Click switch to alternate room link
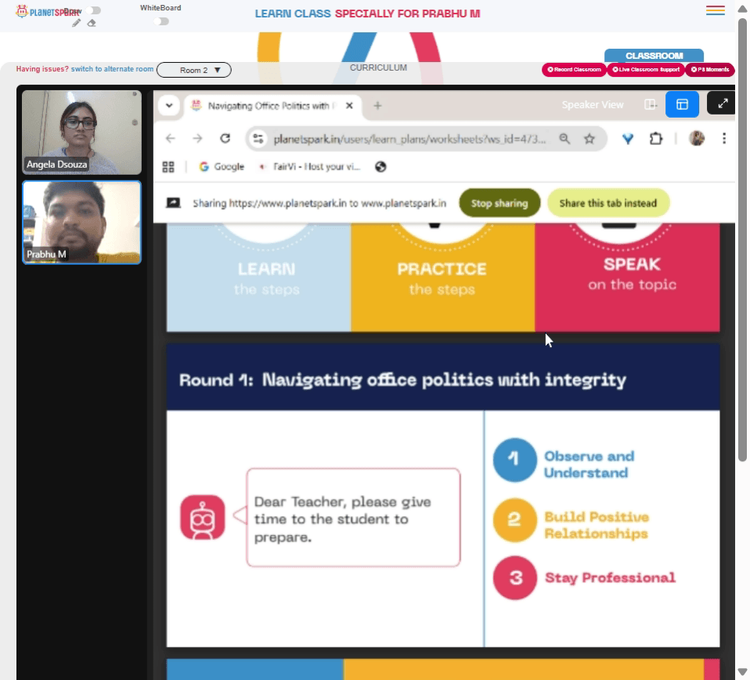The image size is (750, 680). coord(112,69)
